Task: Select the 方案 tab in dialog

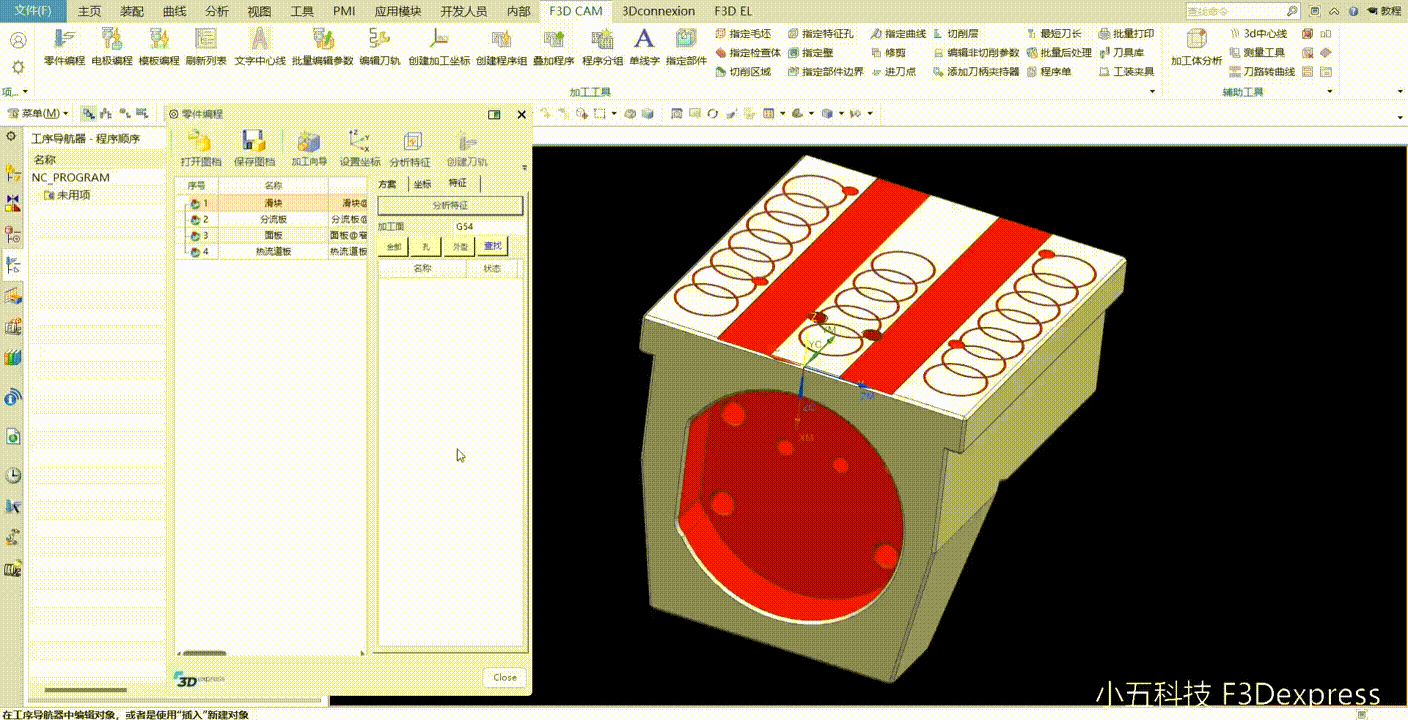Action: tap(388, 184)
